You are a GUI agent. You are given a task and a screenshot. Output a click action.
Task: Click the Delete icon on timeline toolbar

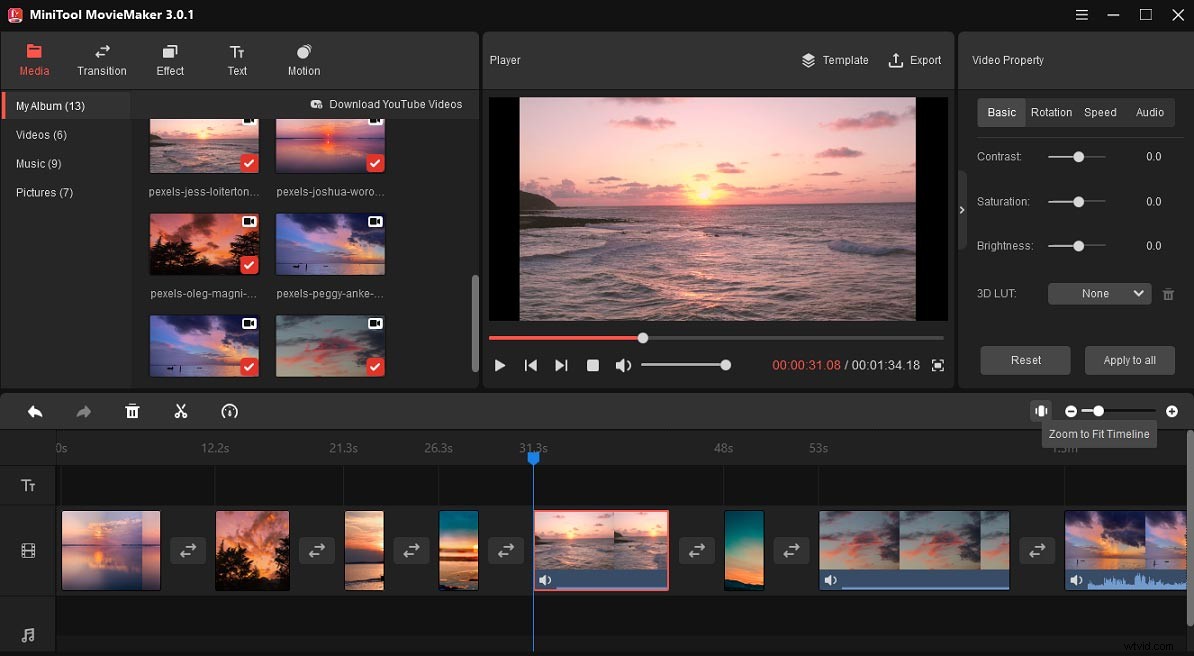pyautogui.click(x=132, y=411)
